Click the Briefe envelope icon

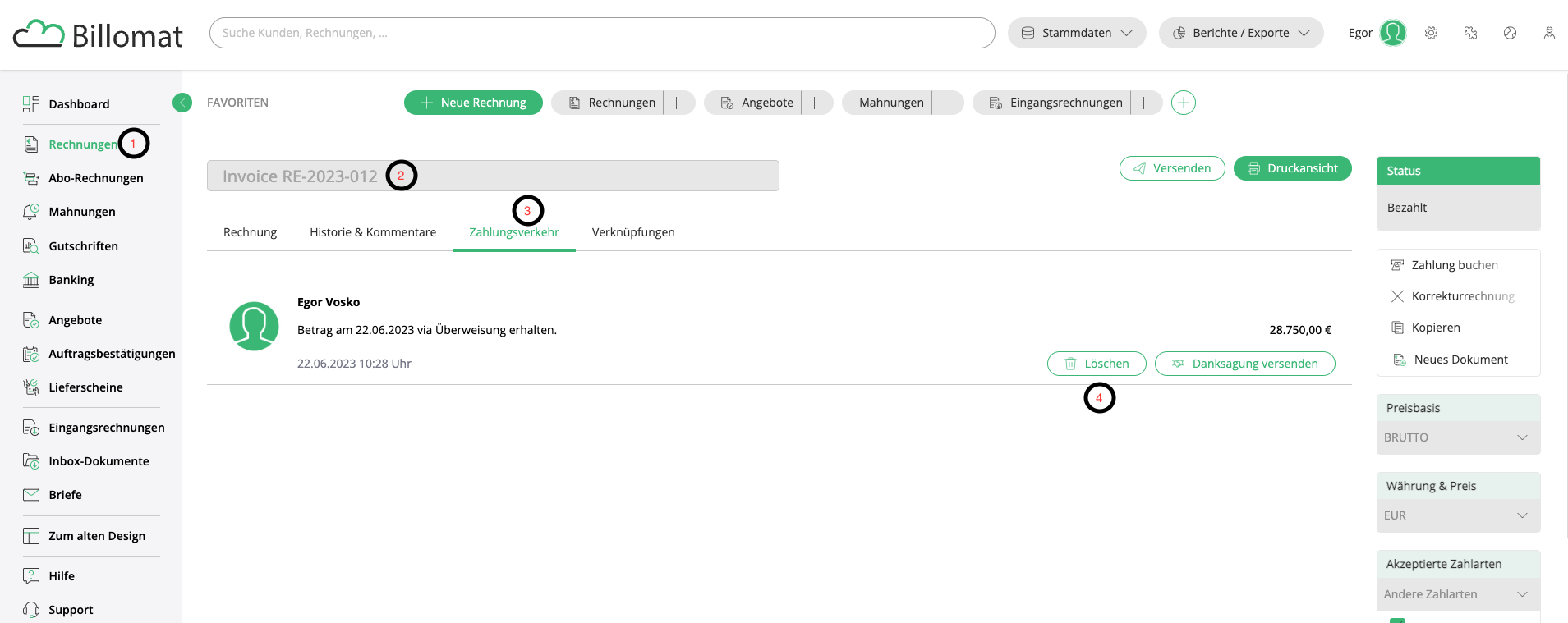pos(31,495)
